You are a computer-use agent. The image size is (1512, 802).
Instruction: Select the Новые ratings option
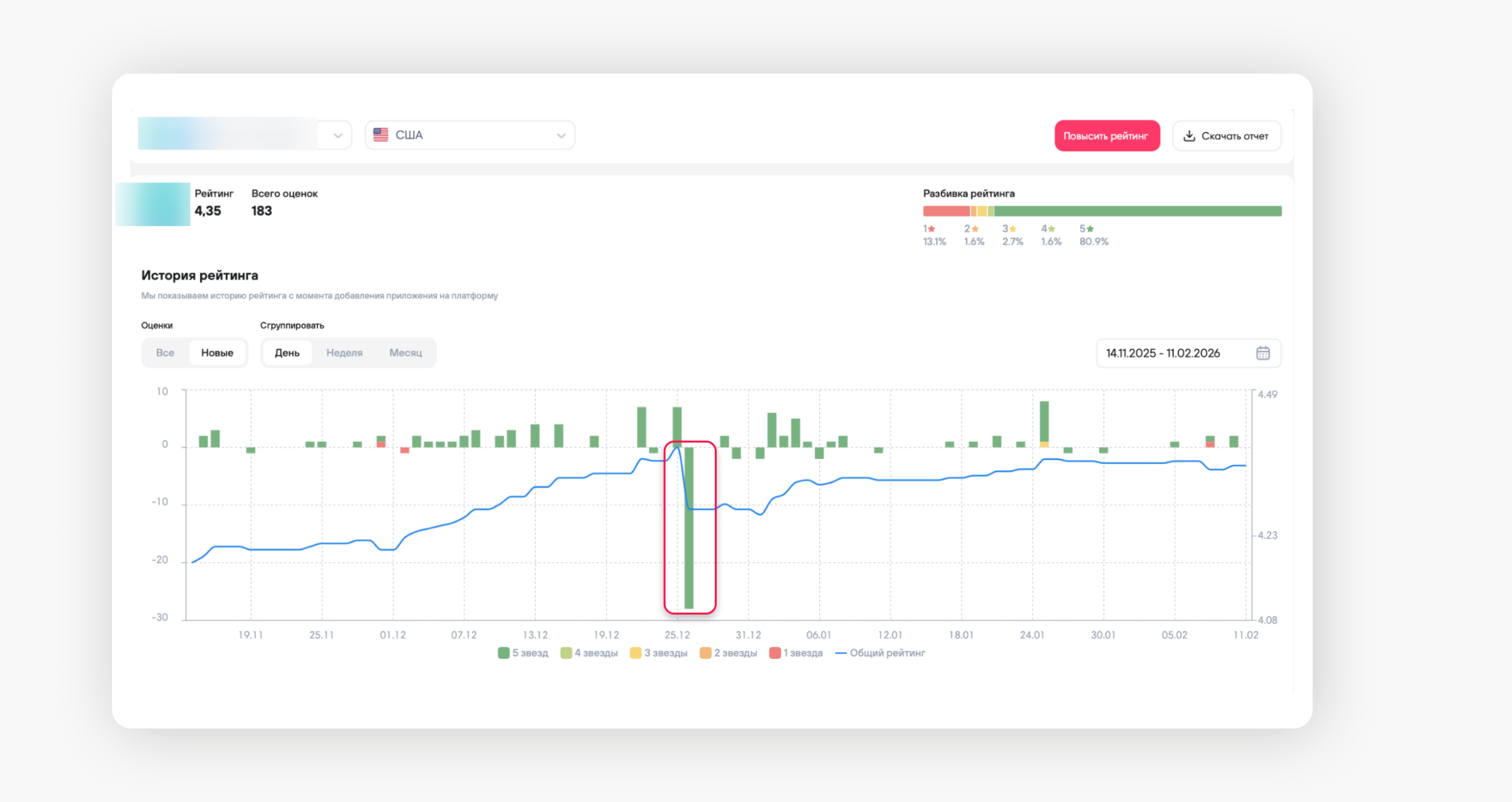coord(217,353)
